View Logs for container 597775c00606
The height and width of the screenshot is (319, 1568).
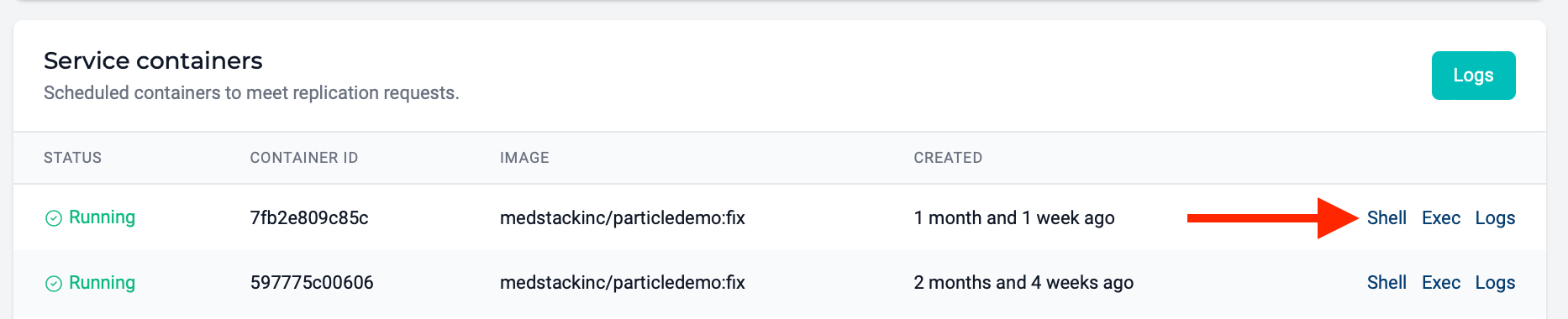click(1495, 283)
